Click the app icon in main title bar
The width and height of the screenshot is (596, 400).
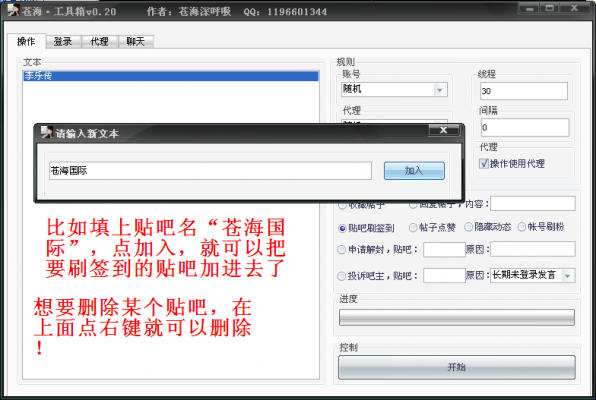click(13, 9)
